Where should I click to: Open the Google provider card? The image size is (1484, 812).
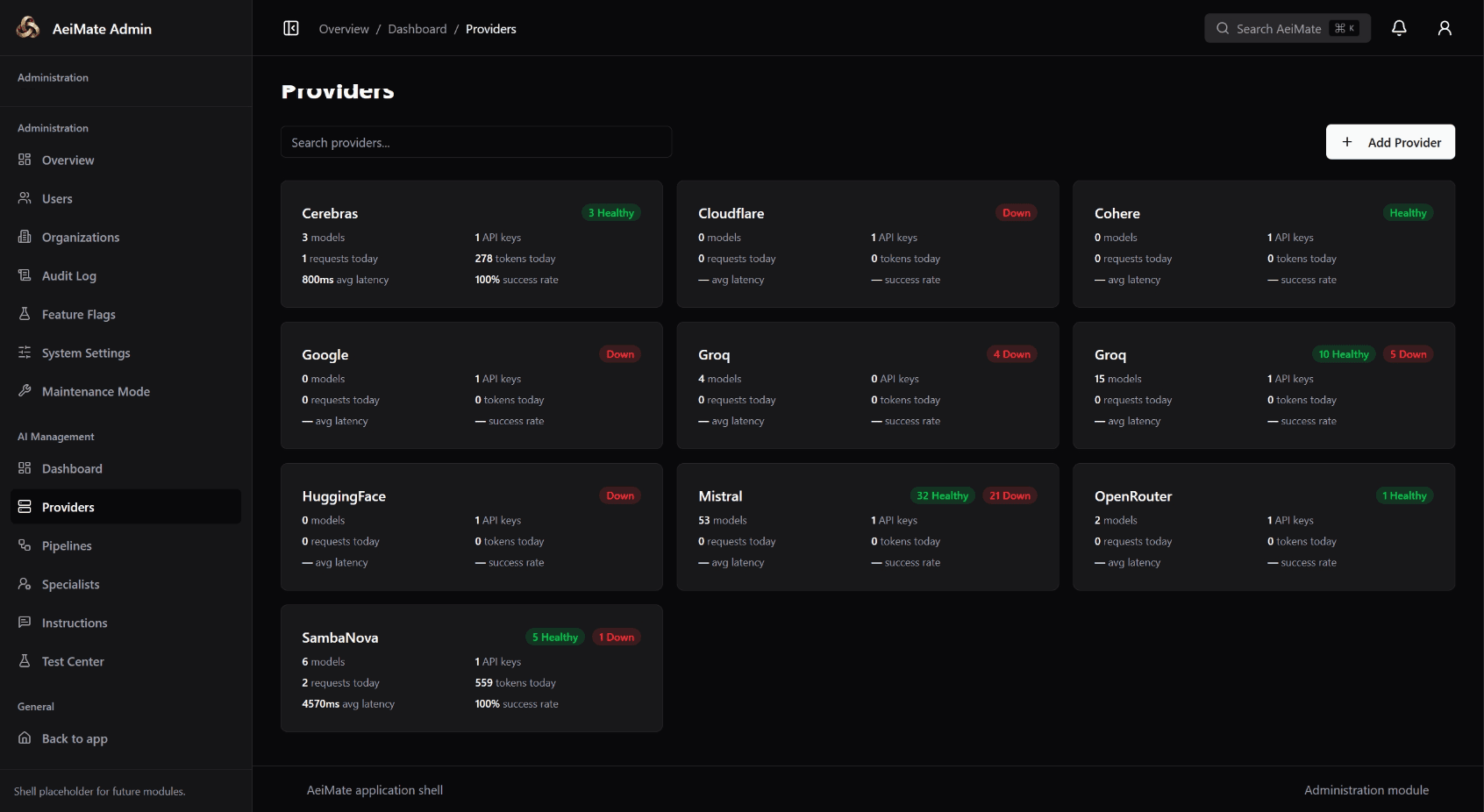(472, 386)
